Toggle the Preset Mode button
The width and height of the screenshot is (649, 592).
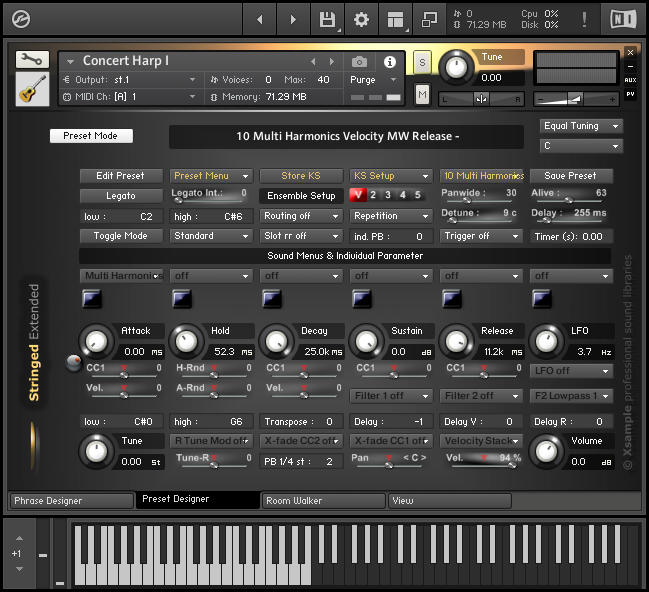pyautogui.click(x=91, y=136)
